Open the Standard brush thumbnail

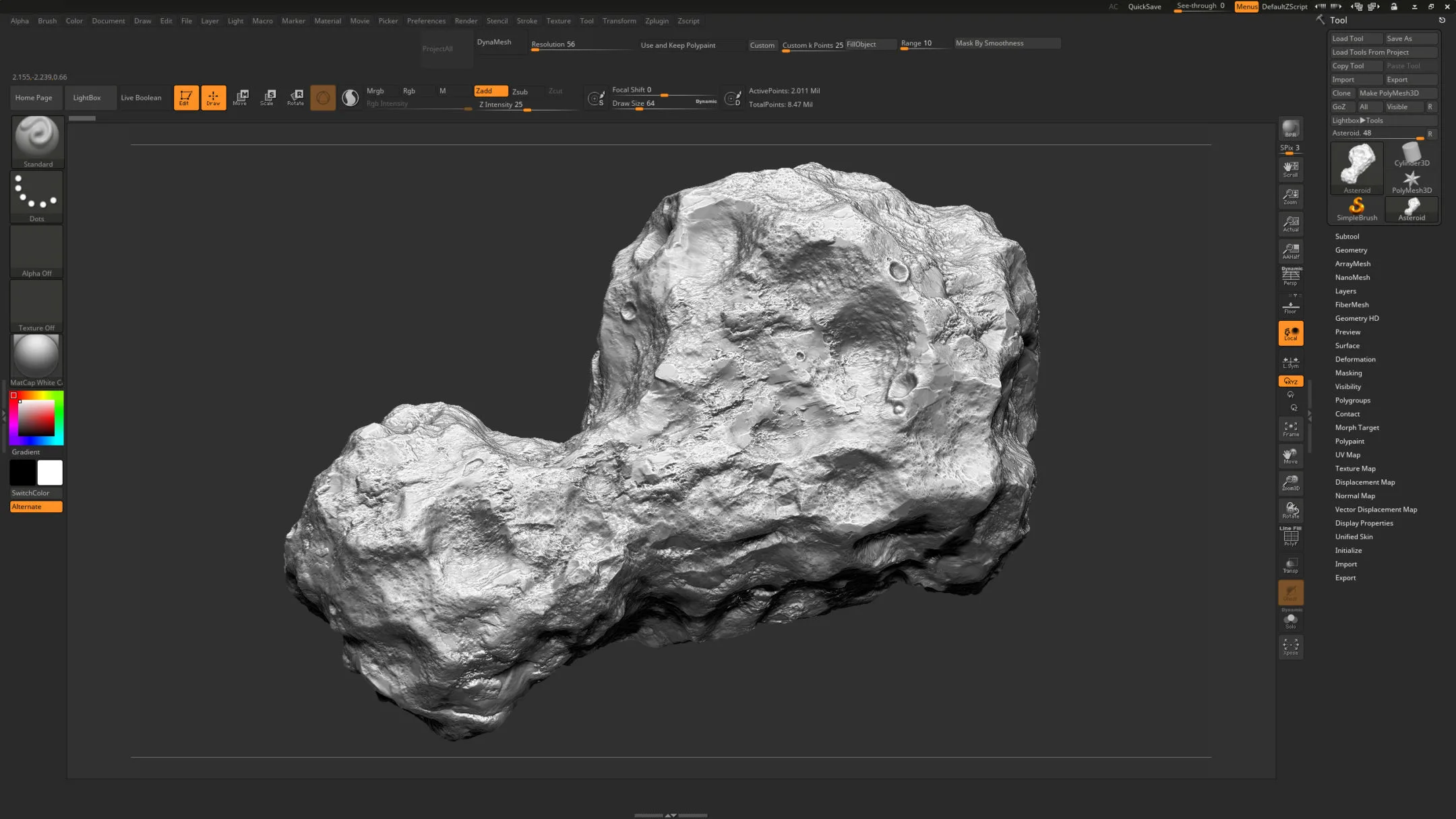coord(38,142)
